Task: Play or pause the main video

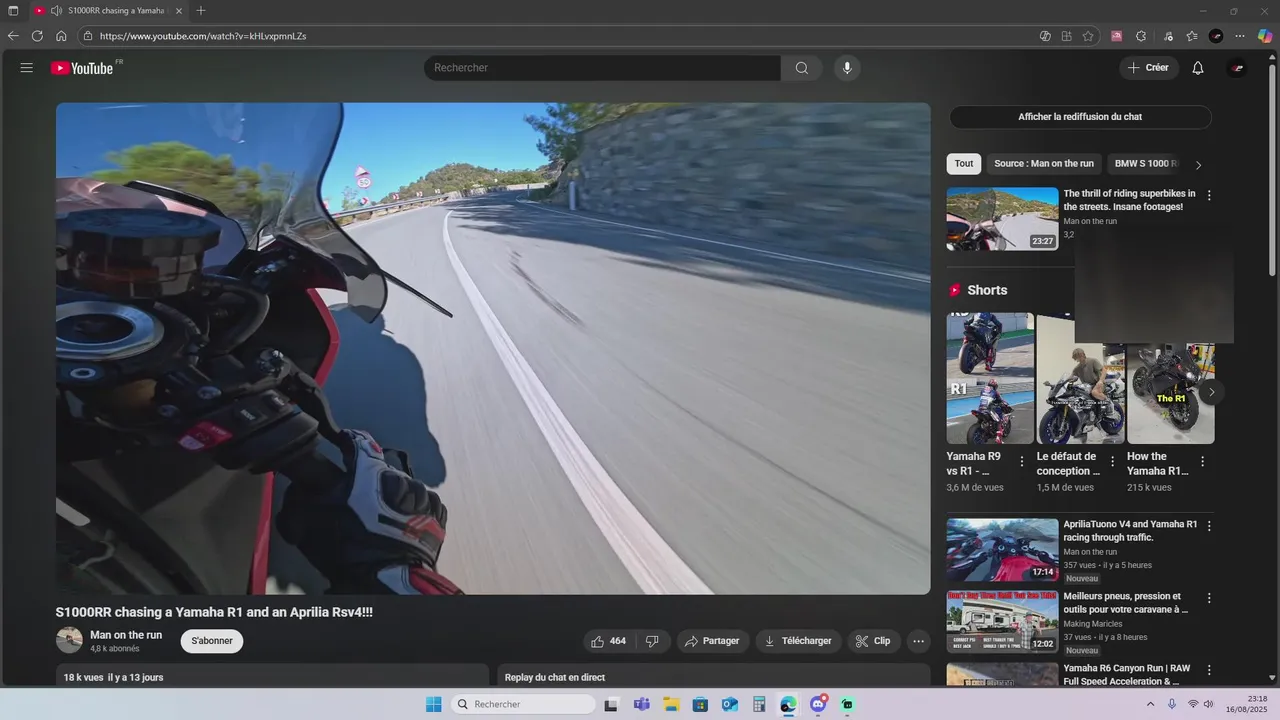Action: coord(493,349)
